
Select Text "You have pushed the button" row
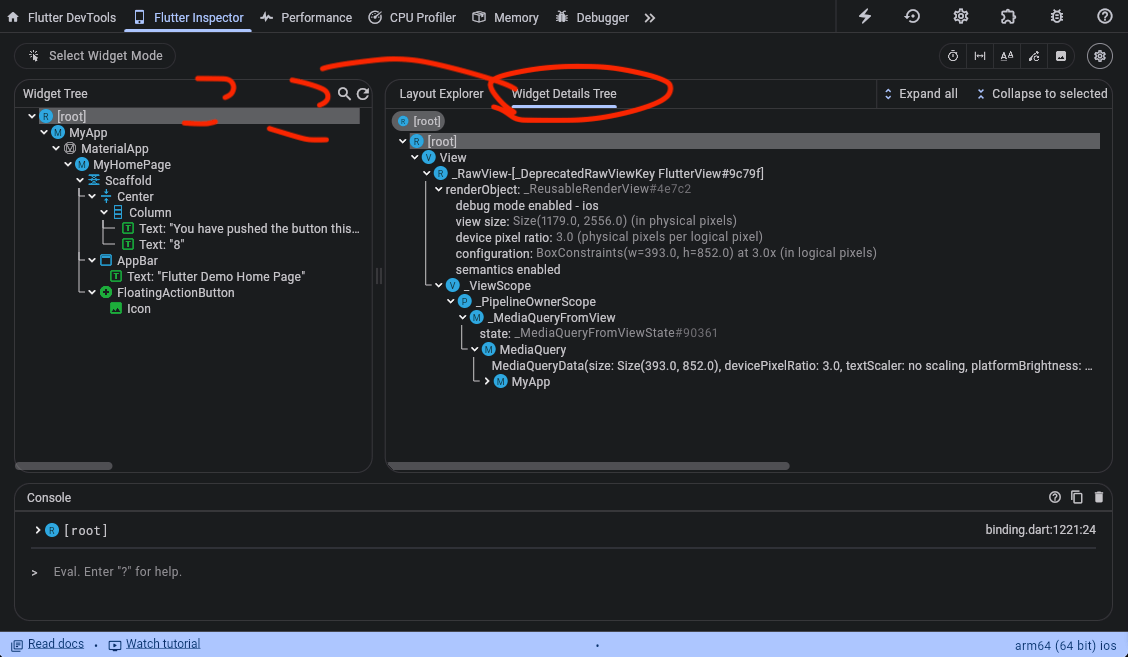(x=240, y=228)
